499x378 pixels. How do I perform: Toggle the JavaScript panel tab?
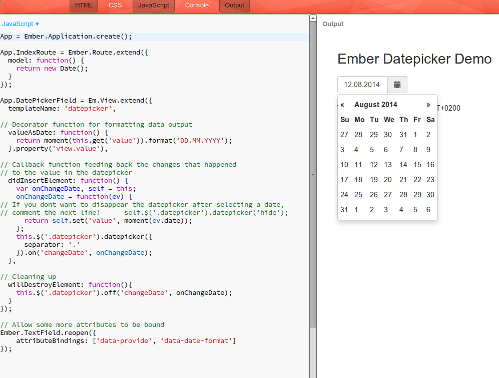click(154, 6)
